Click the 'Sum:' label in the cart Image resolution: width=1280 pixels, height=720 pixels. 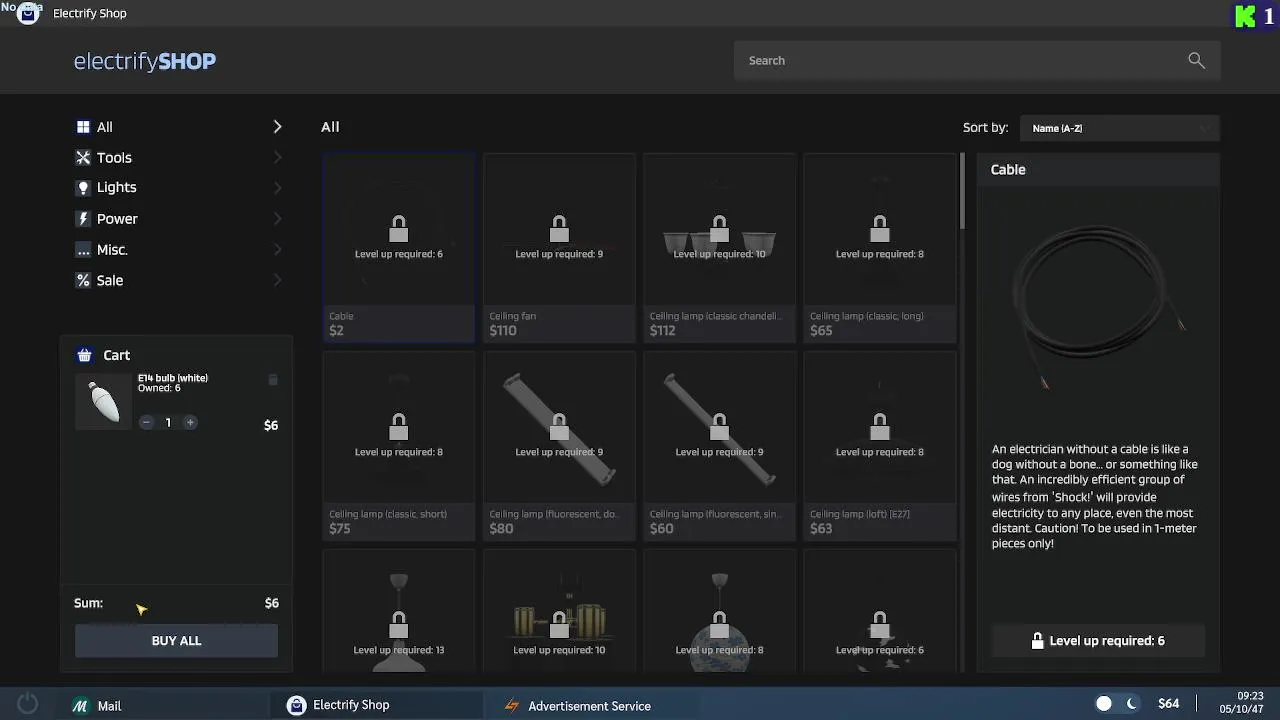coord(88,603)
